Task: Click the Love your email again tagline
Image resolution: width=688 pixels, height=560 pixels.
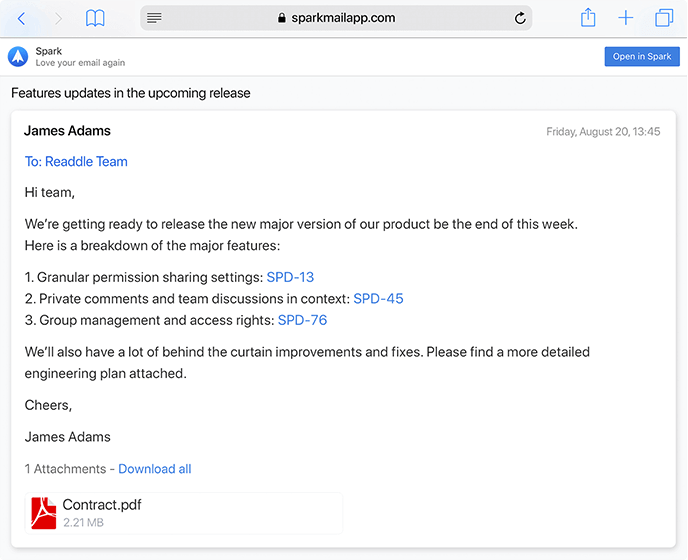Action: pos(80,63)
